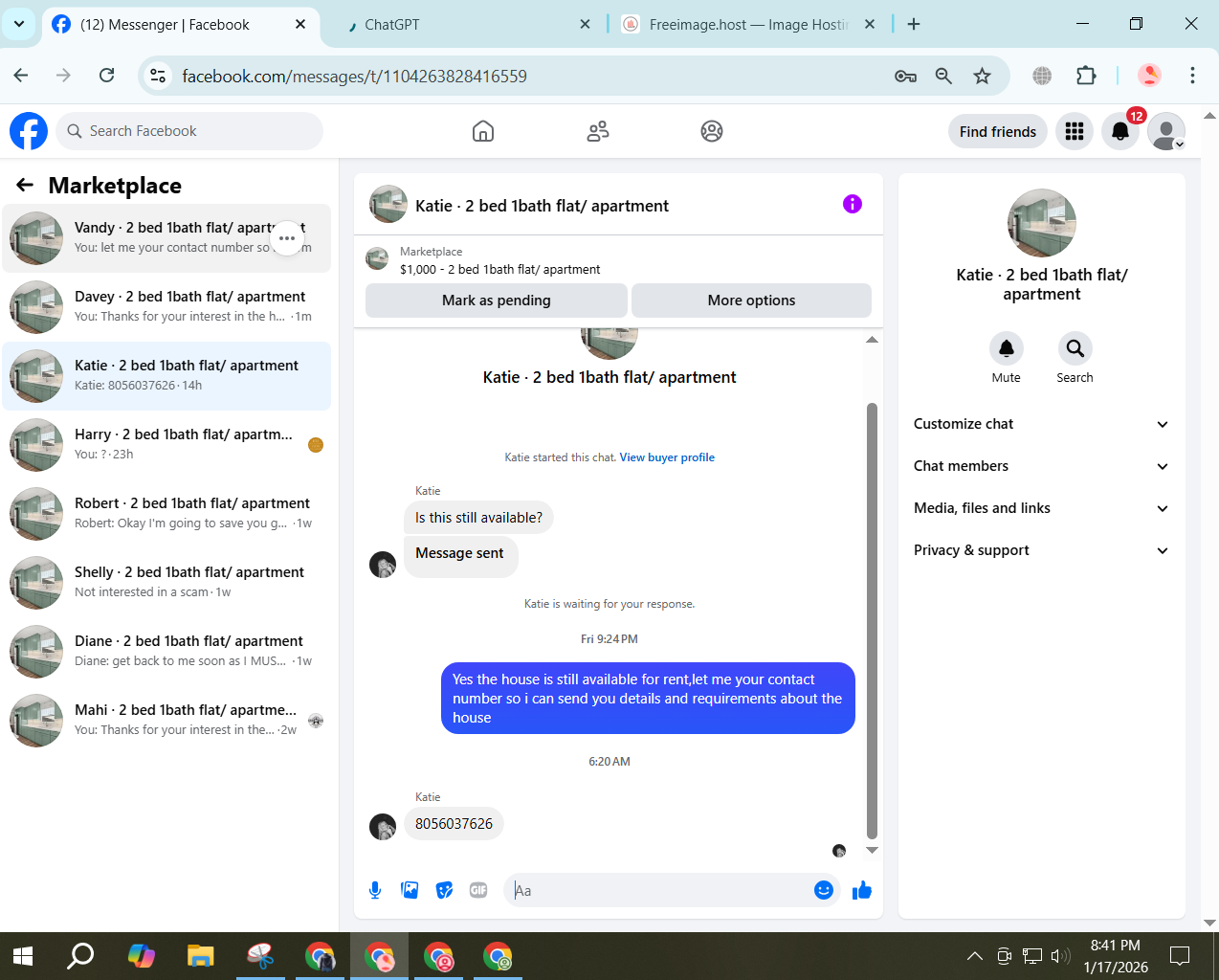Open the Groups icon in top navigation
The width and height of the screenshot is (1219, 980).
click(x=712, y=131)
